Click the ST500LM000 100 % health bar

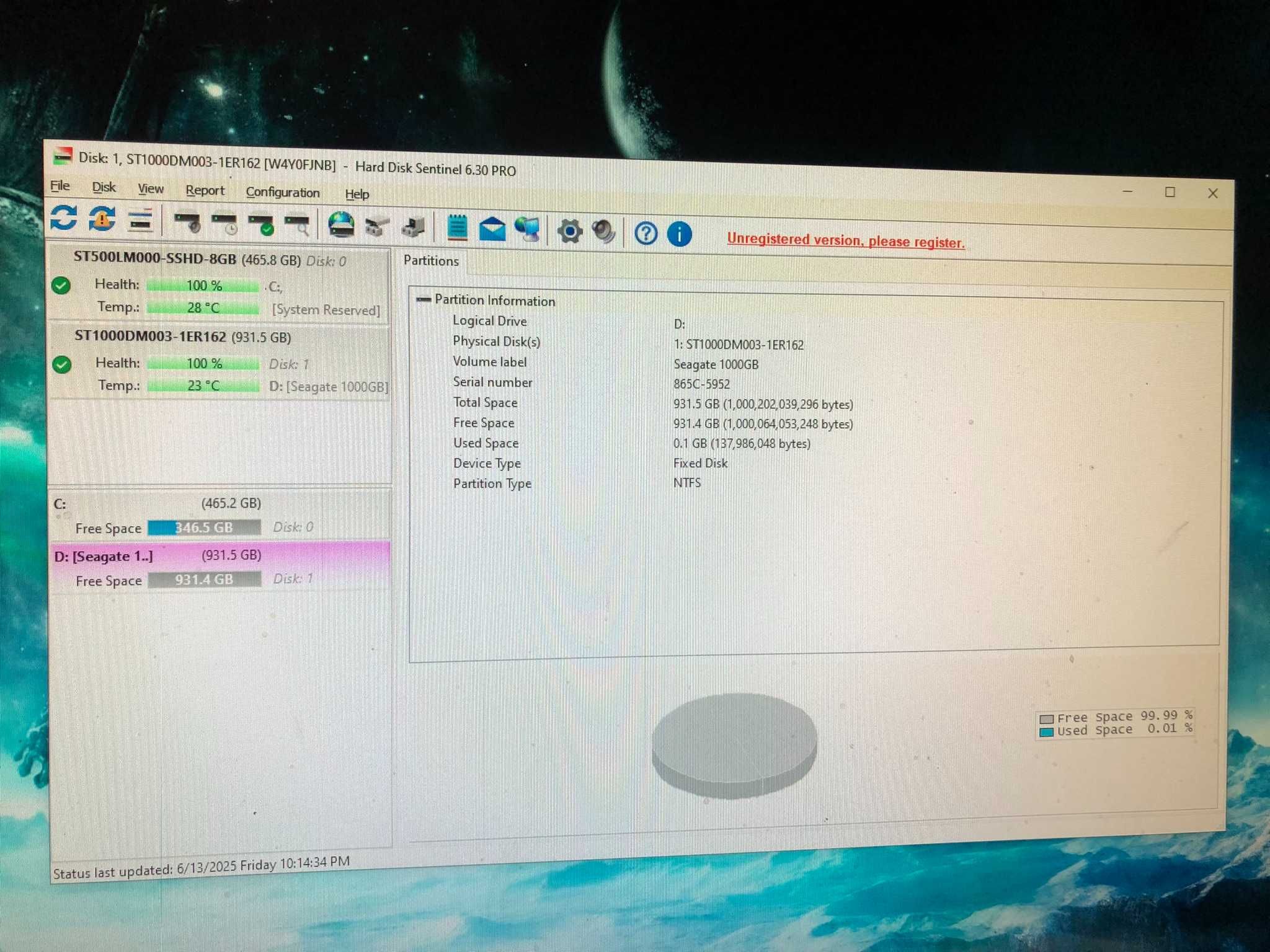[203, 286]
